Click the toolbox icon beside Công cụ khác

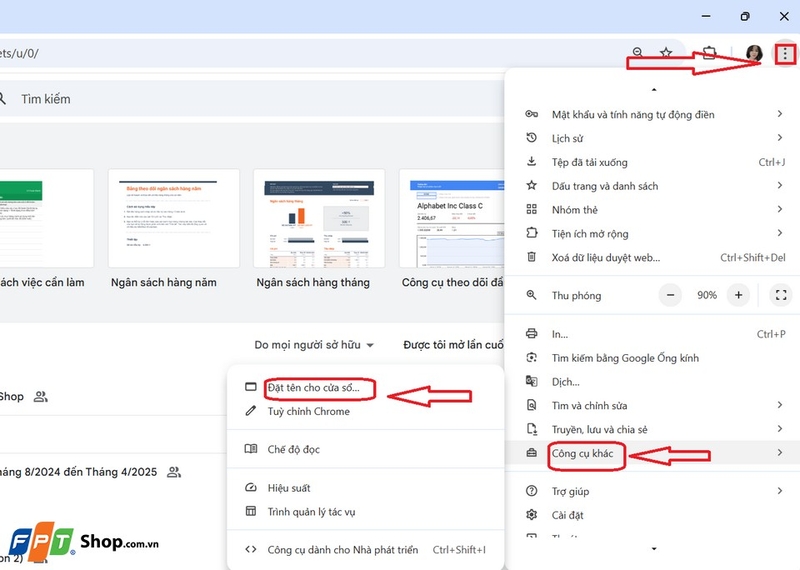[532, 453]
